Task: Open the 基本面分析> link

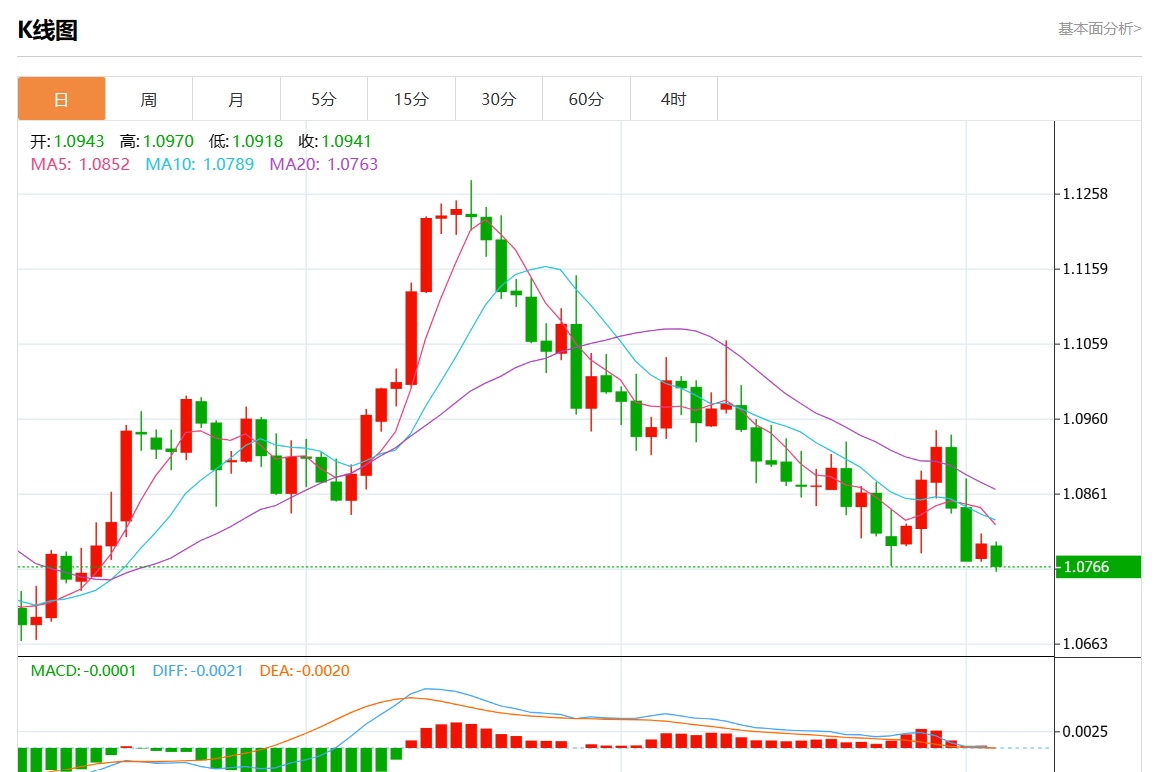Action: [x=1100, y=29]
